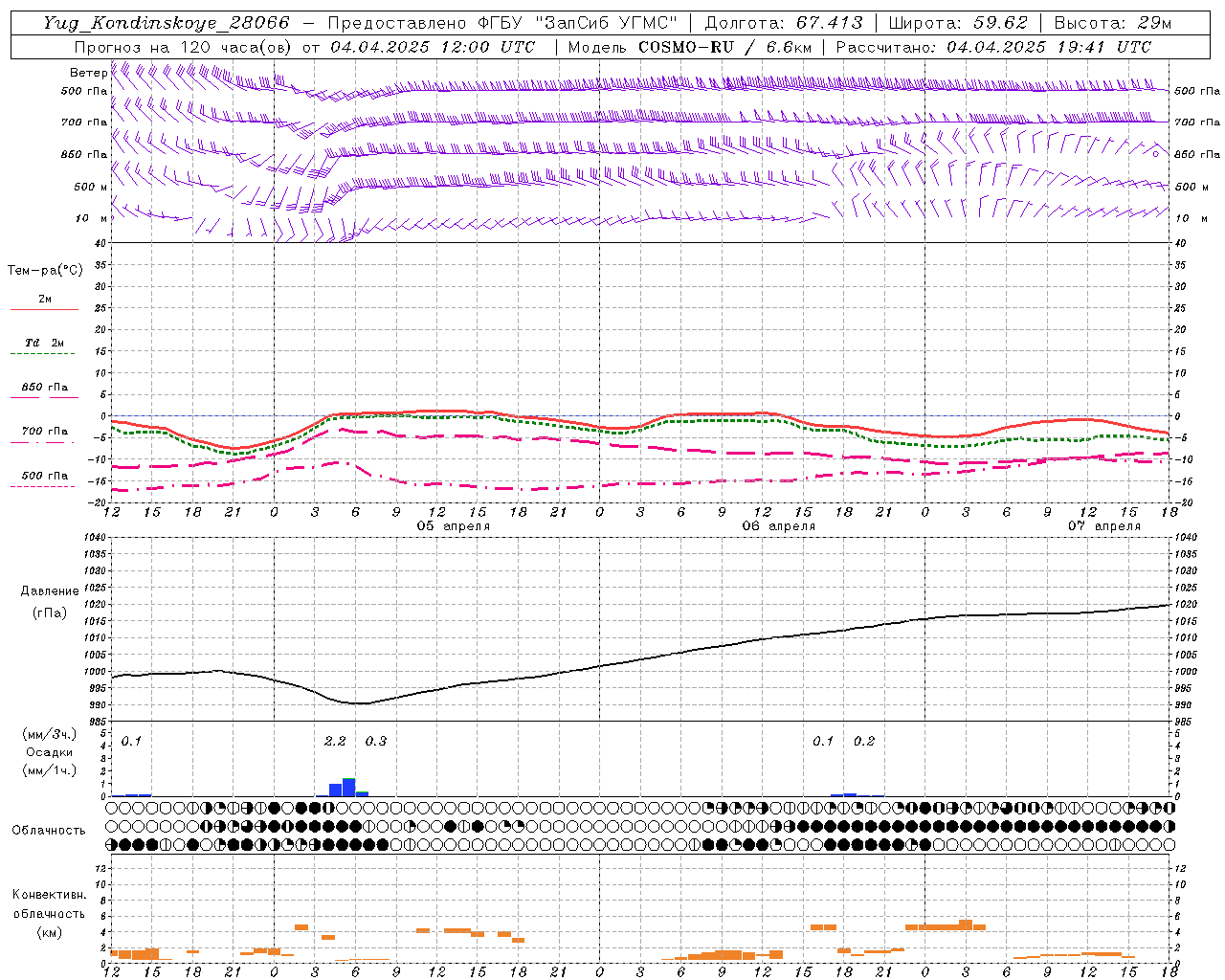Click the 850 гПа temperature legend entry

click(x=45, y=388)
